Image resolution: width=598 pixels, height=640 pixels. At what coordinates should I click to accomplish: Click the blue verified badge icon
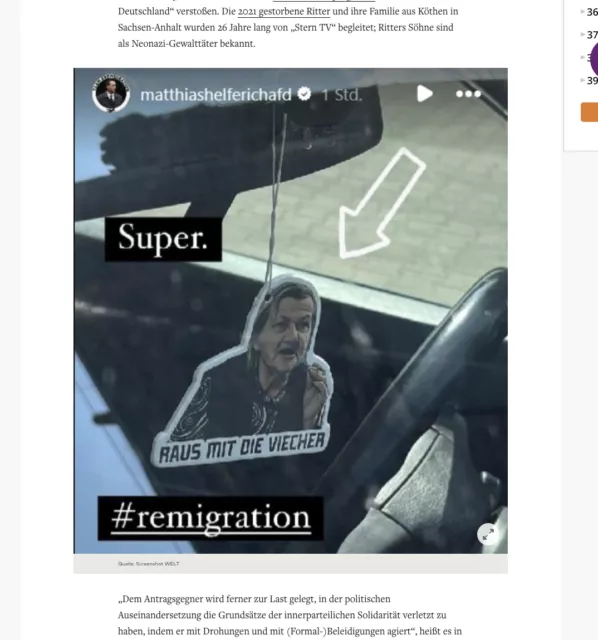(304, 94)
